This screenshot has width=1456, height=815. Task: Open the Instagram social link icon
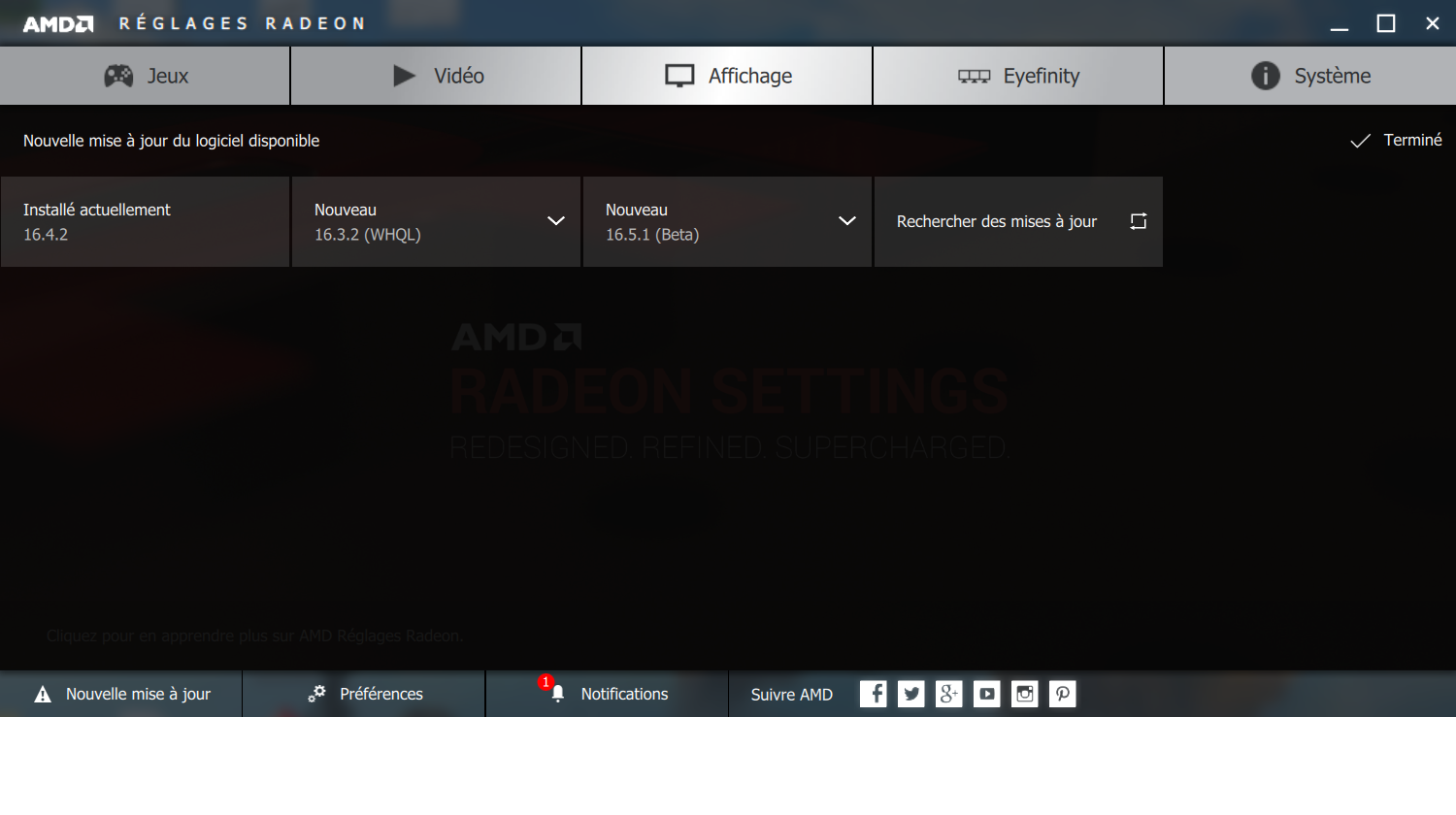[1025, 694]
